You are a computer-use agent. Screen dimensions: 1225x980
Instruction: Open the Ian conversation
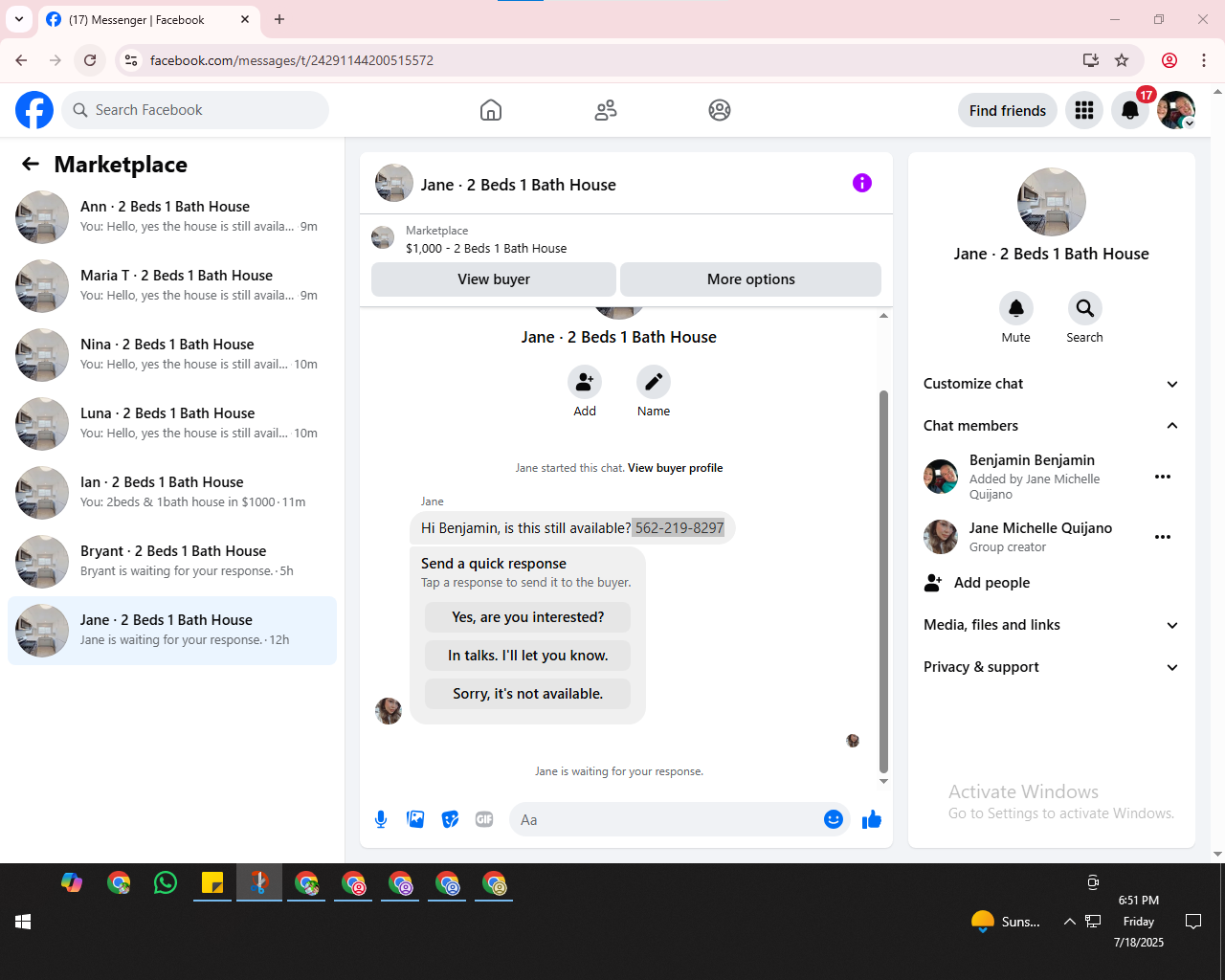(x=172, y=492)
